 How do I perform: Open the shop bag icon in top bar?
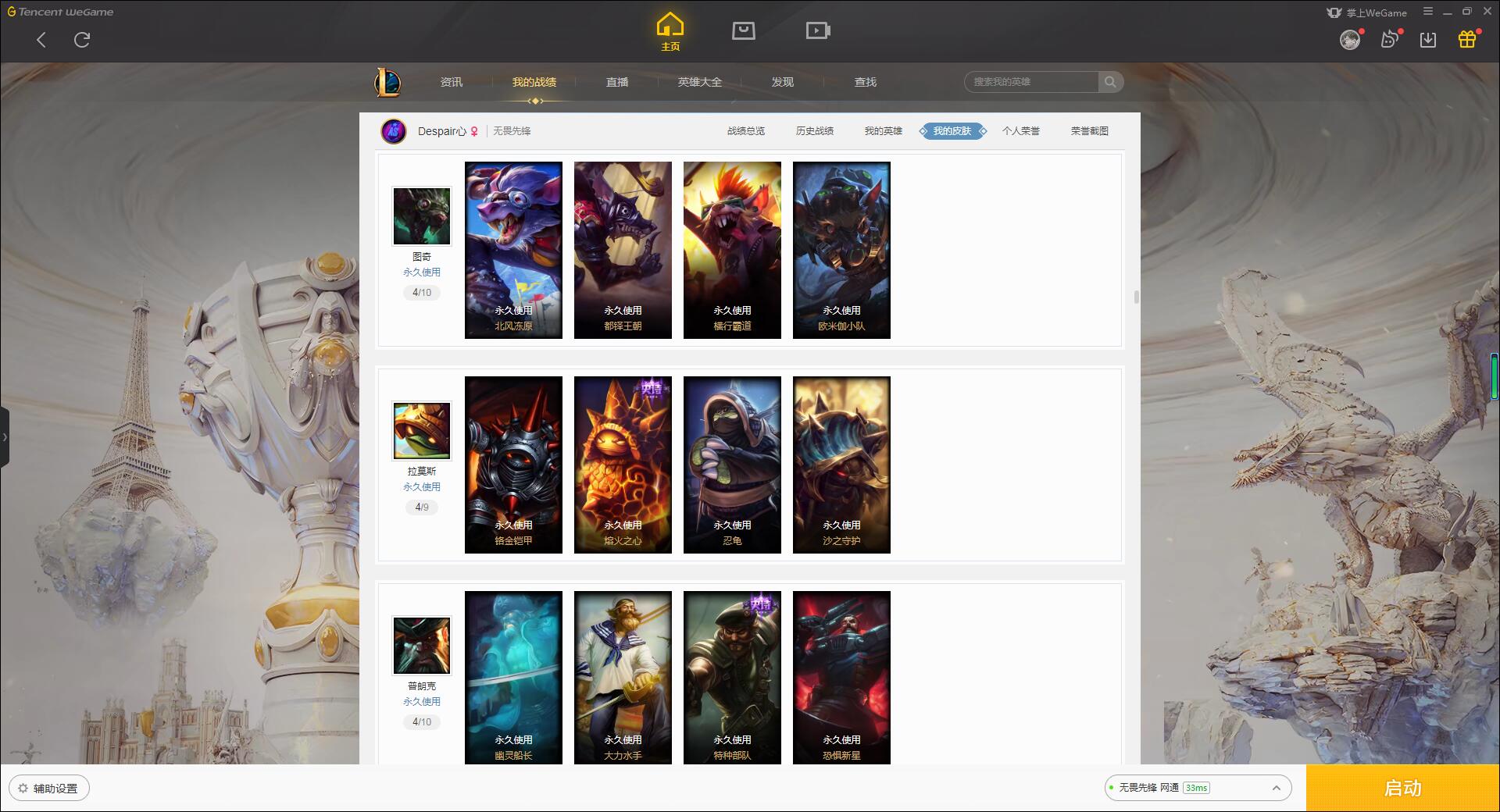tap(743, 30)
